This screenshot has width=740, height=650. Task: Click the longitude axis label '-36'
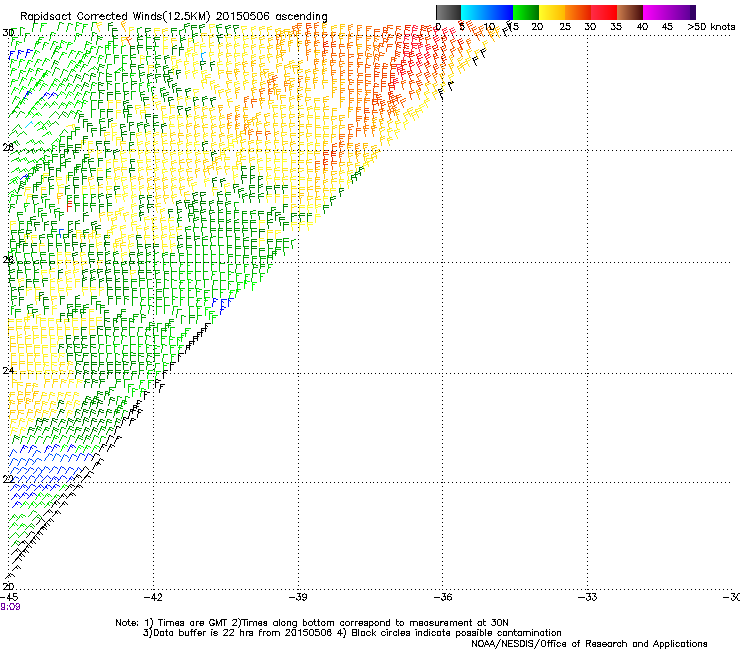[x=442, y=597]
